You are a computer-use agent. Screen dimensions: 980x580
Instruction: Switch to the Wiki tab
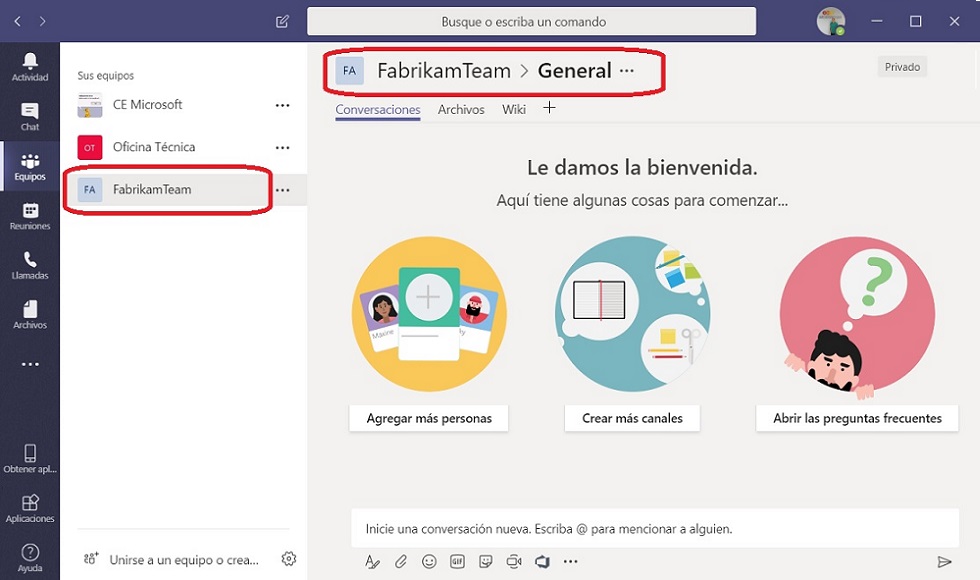click(x=514, y=109)
